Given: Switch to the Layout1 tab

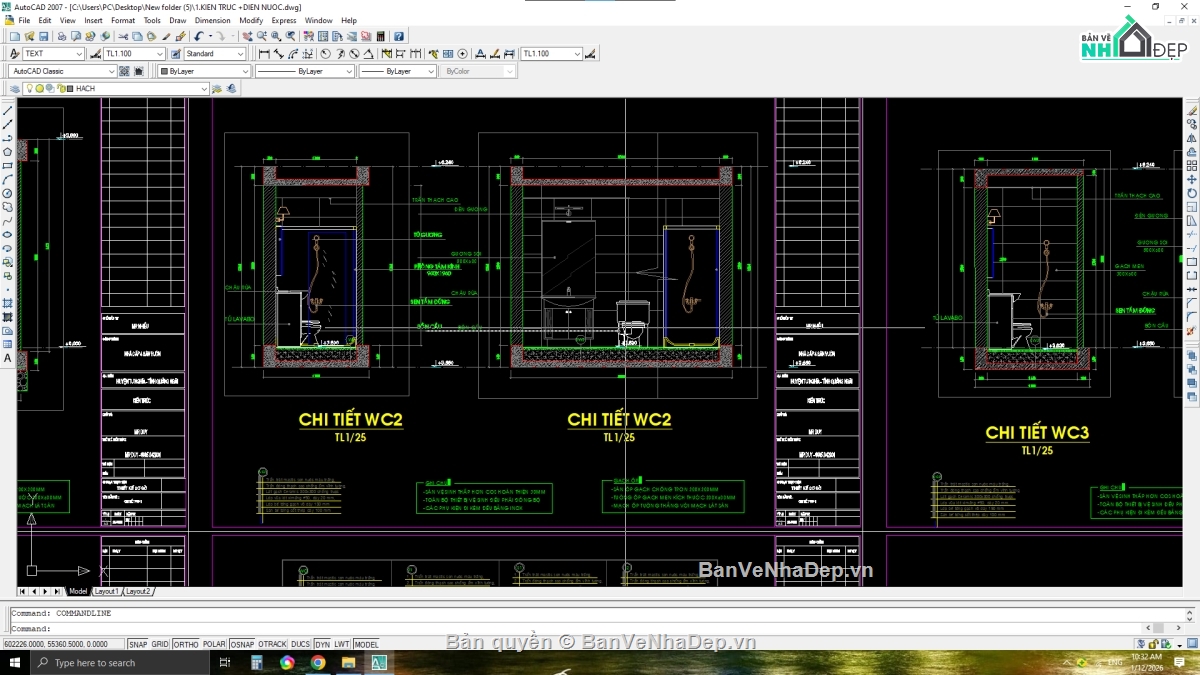Looking at the screenshot, I should 106,591.
